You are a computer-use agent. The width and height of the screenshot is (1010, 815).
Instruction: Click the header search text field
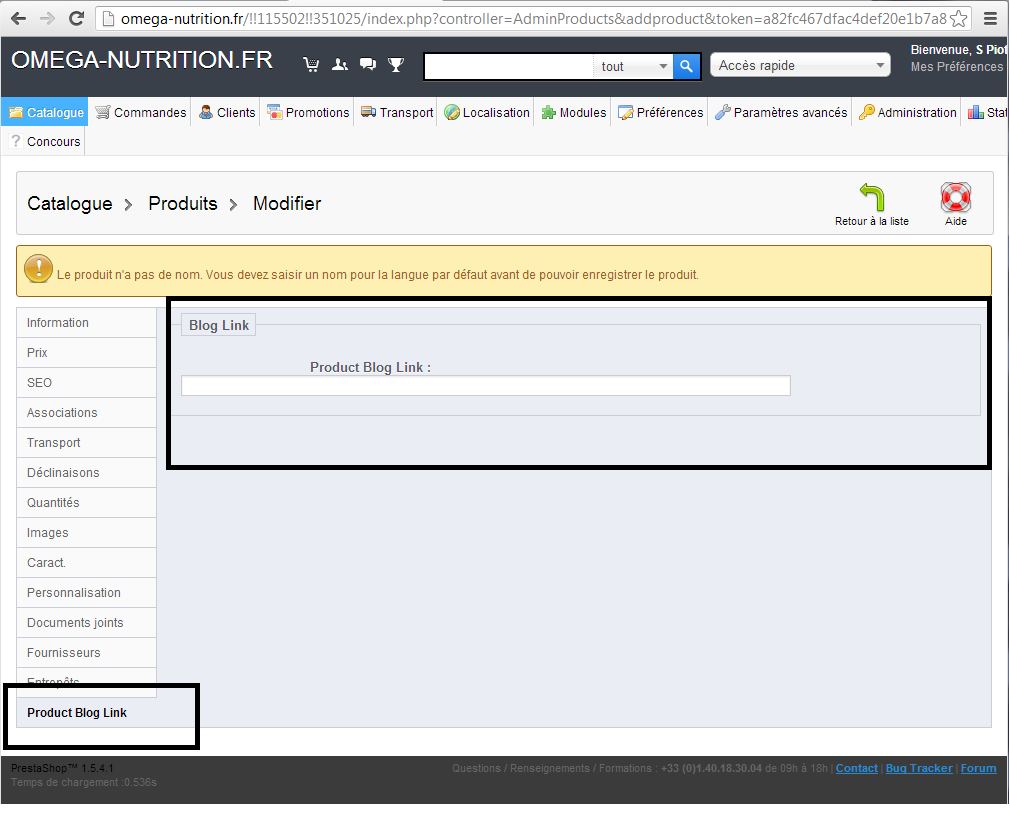point(509,66)
